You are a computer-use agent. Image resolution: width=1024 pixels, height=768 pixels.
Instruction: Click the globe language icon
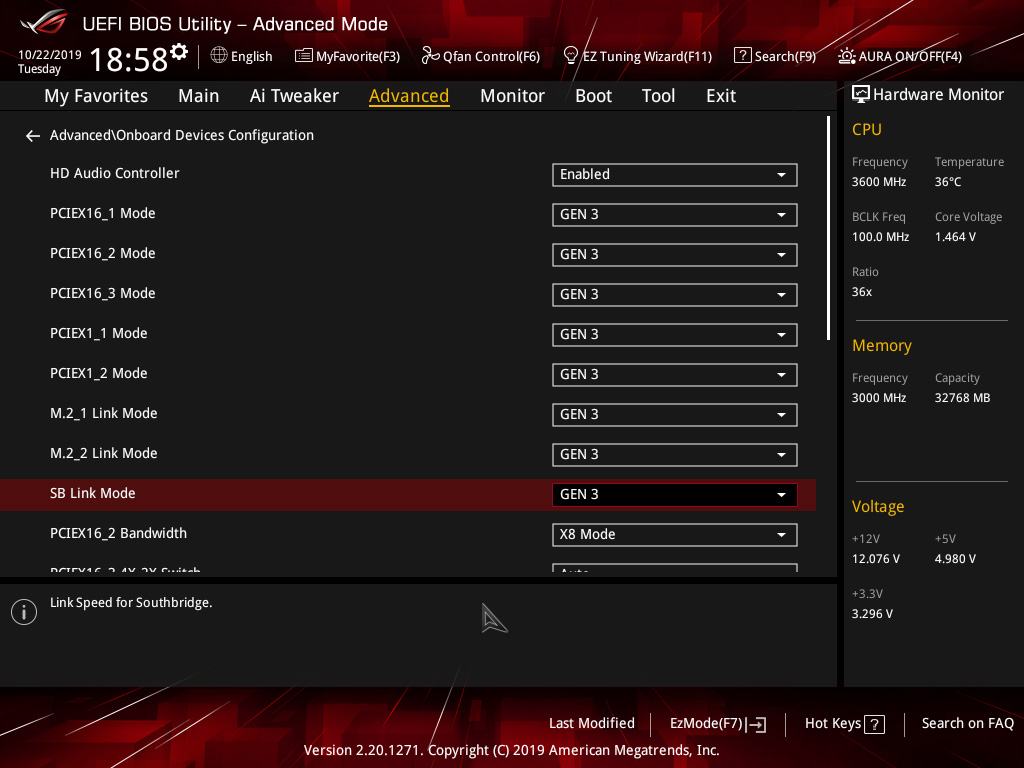click(219, 56)
